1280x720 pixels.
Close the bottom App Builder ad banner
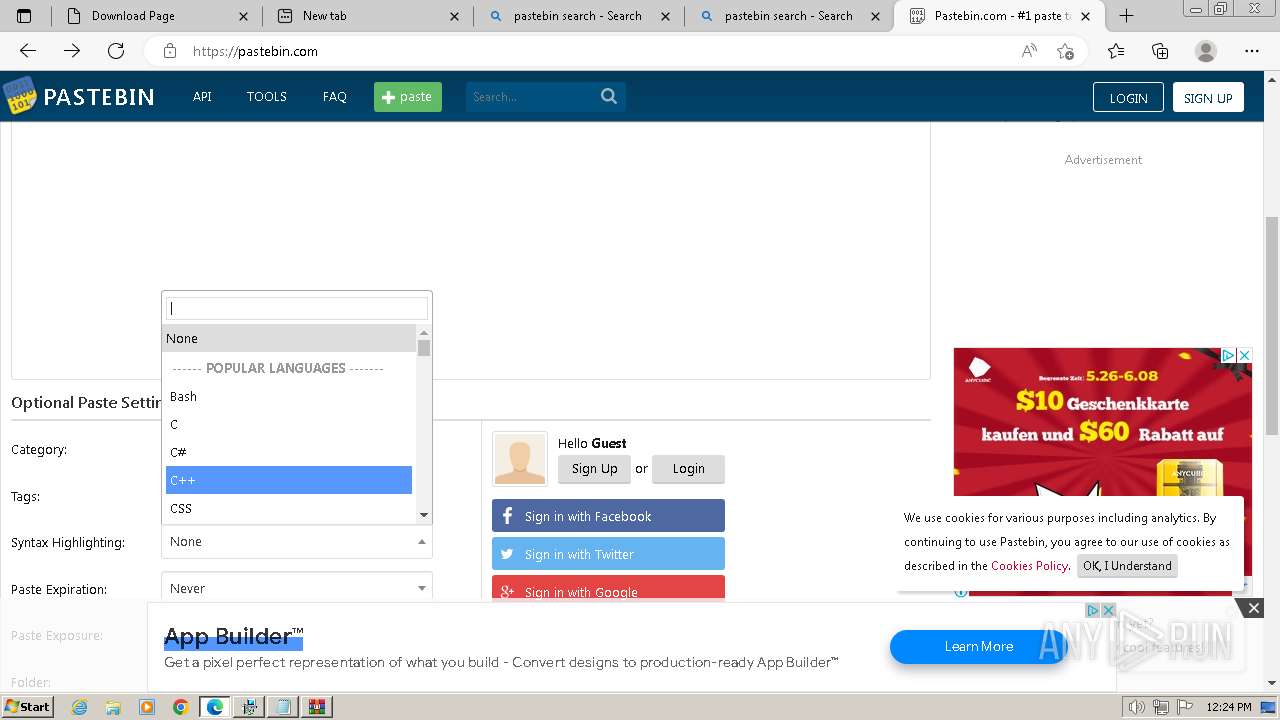tap(1253, 608)
